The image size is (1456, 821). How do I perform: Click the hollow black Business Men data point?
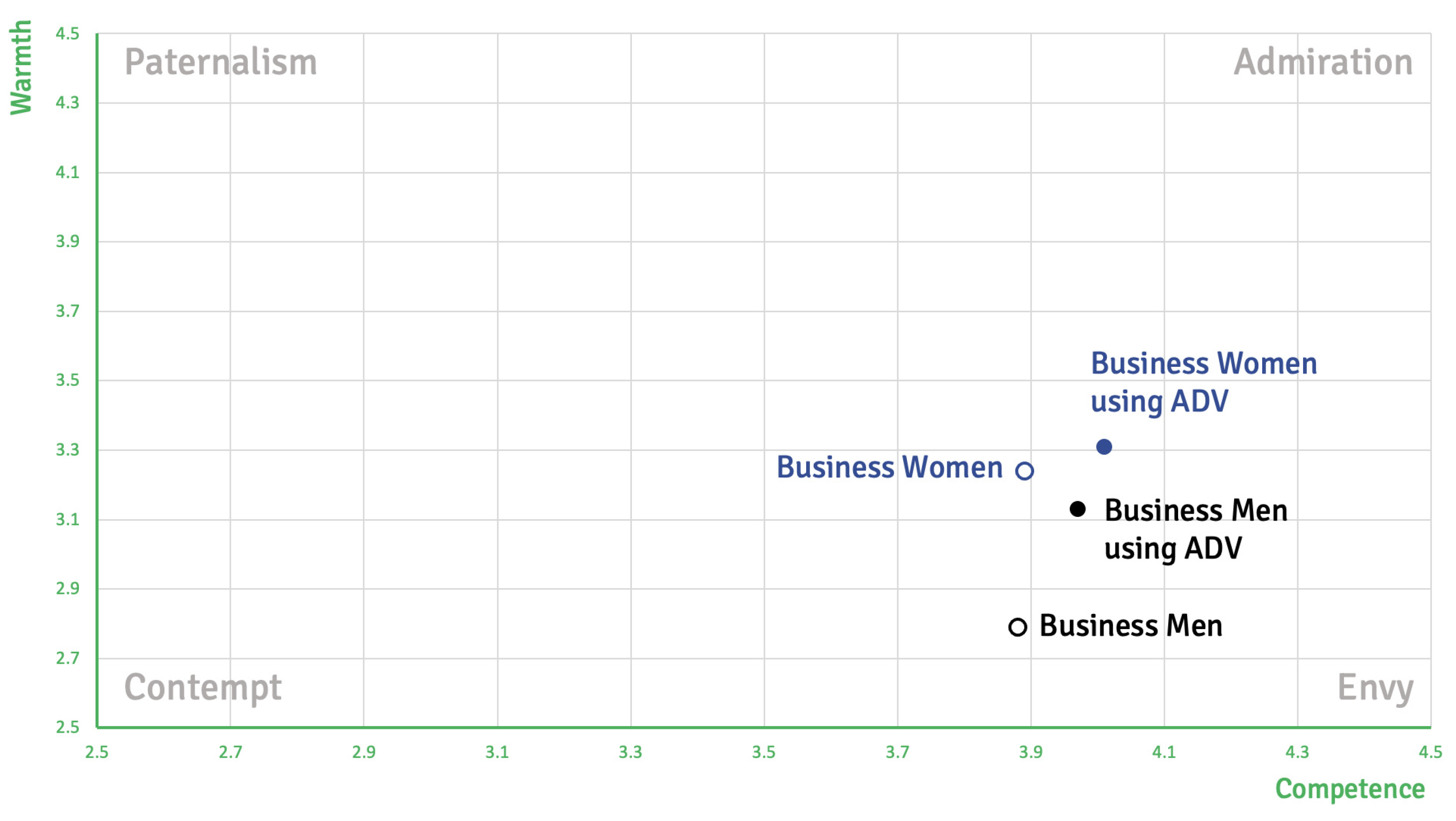[x=1018, y=627]
